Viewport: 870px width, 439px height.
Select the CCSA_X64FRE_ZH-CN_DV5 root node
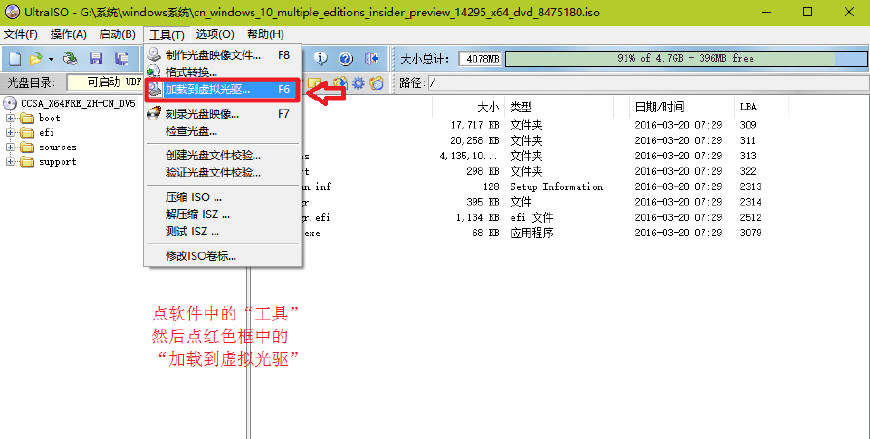click(x=78, y=103)
